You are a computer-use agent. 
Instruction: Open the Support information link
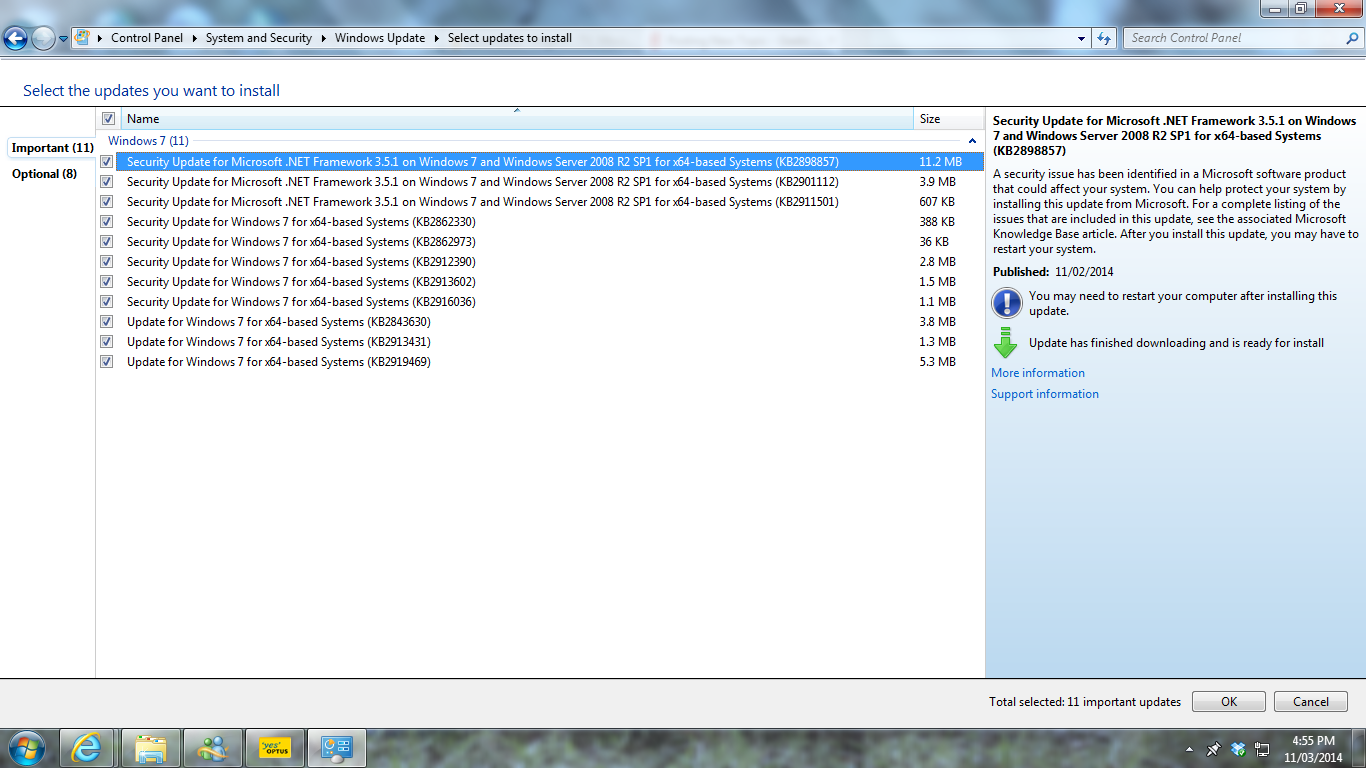[1045, 394]
